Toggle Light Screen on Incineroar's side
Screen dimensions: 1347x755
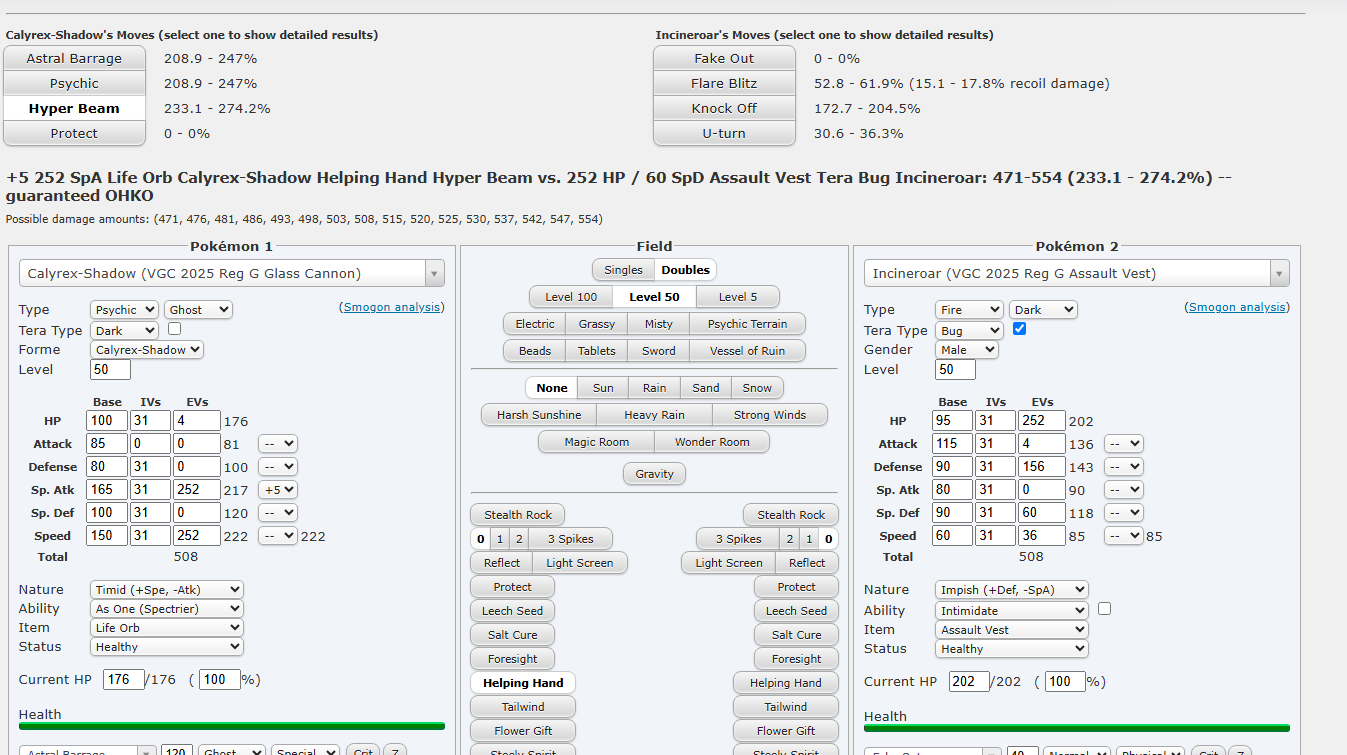(x=729, y=563)
